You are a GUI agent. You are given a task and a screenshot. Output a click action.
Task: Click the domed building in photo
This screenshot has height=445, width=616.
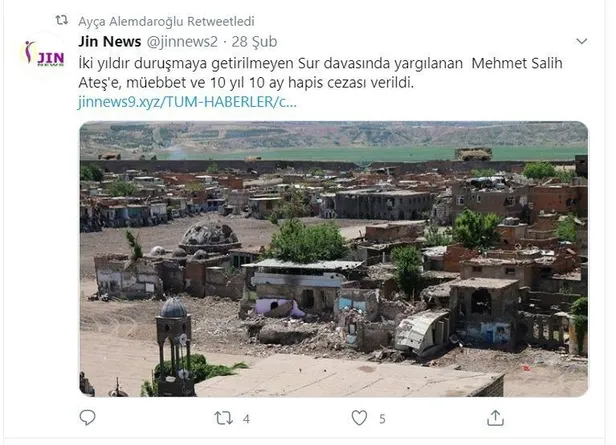(x=209, y=238)
